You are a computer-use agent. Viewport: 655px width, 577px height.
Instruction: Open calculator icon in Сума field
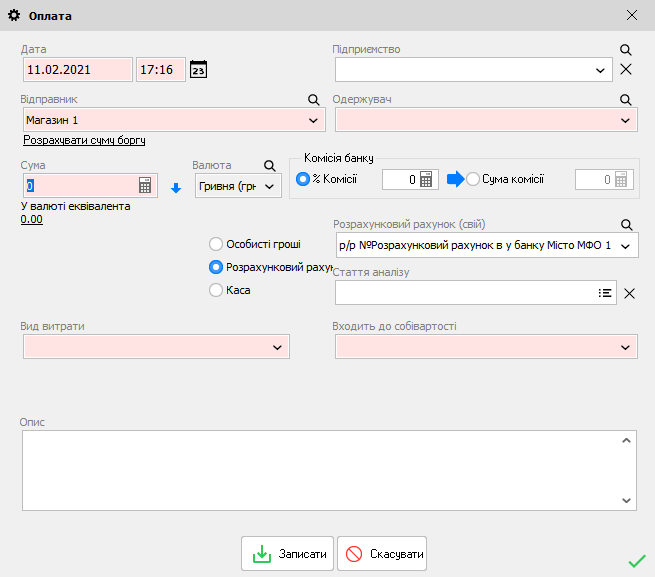[x=145, y=186]
